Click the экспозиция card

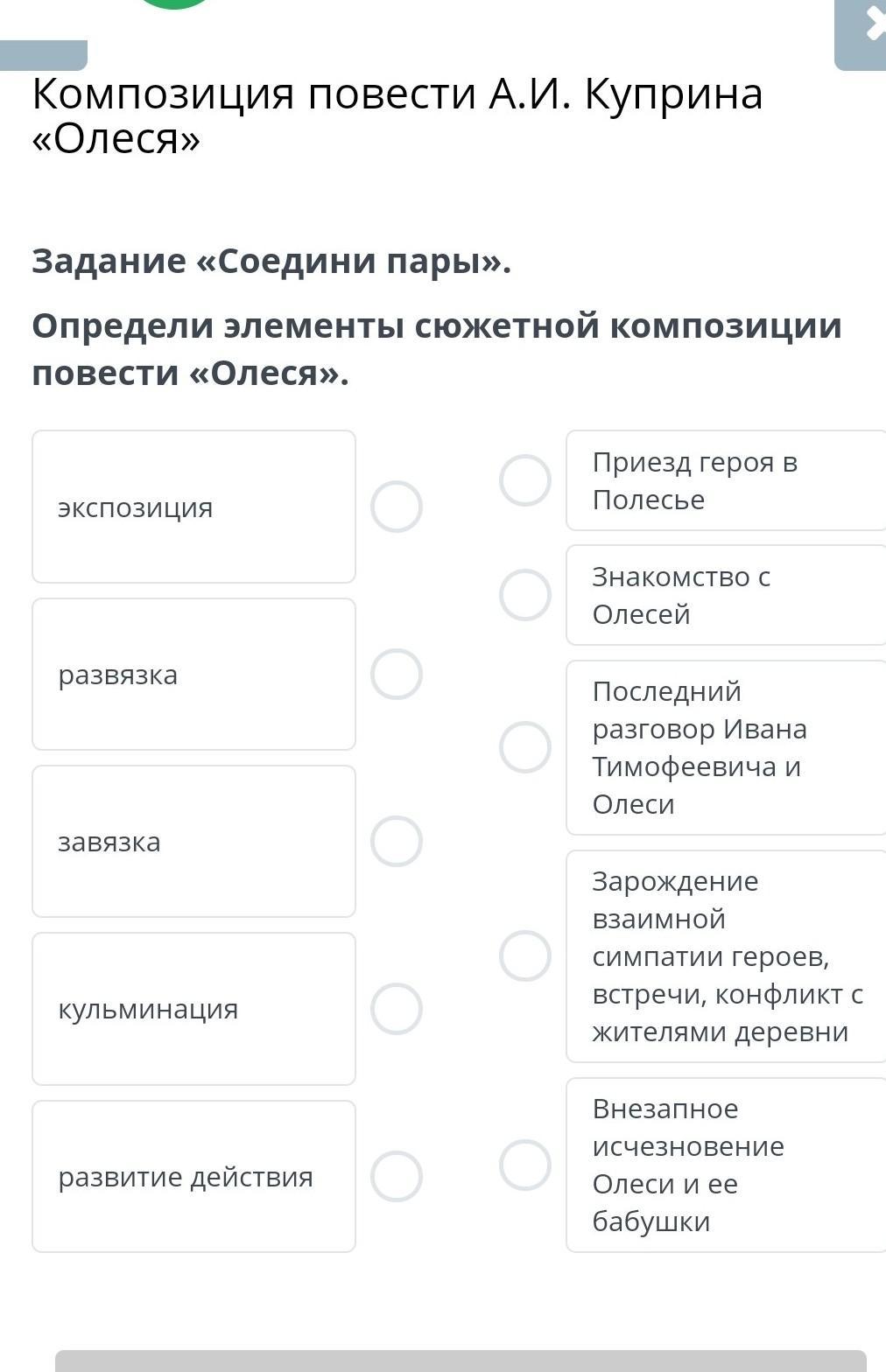pos(193,507)
